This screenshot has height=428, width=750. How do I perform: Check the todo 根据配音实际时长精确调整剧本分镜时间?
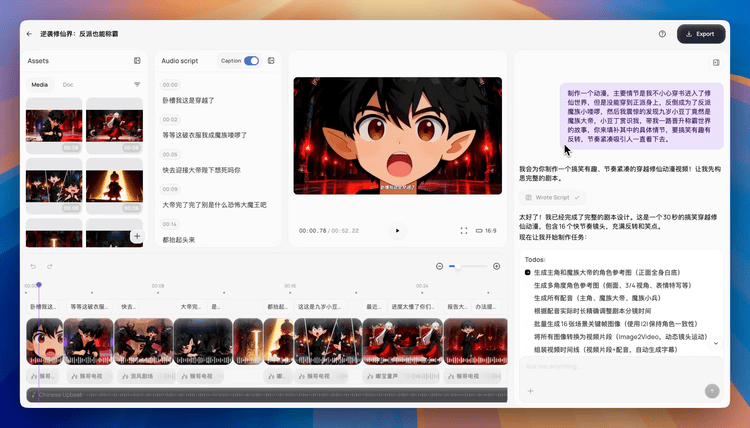coord(528,311)
